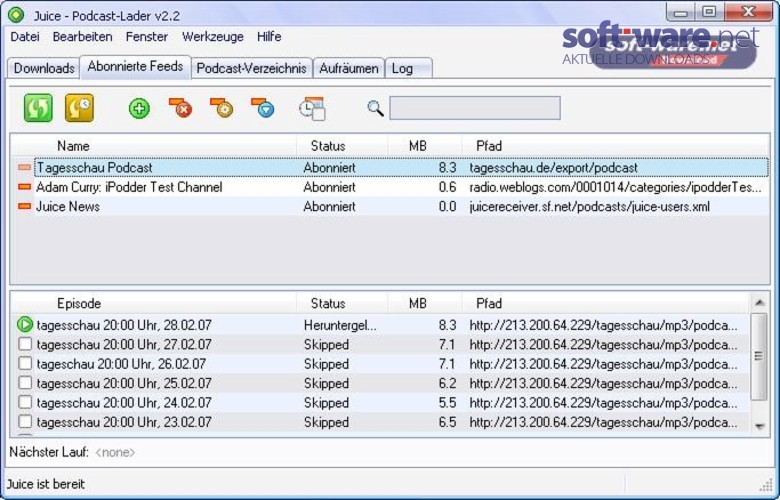Image resolution: width=780 pixels, height=500 pixels.
Task: Click the yellow Catch-up refresh icon with clock
Action: tap(79, 108)
